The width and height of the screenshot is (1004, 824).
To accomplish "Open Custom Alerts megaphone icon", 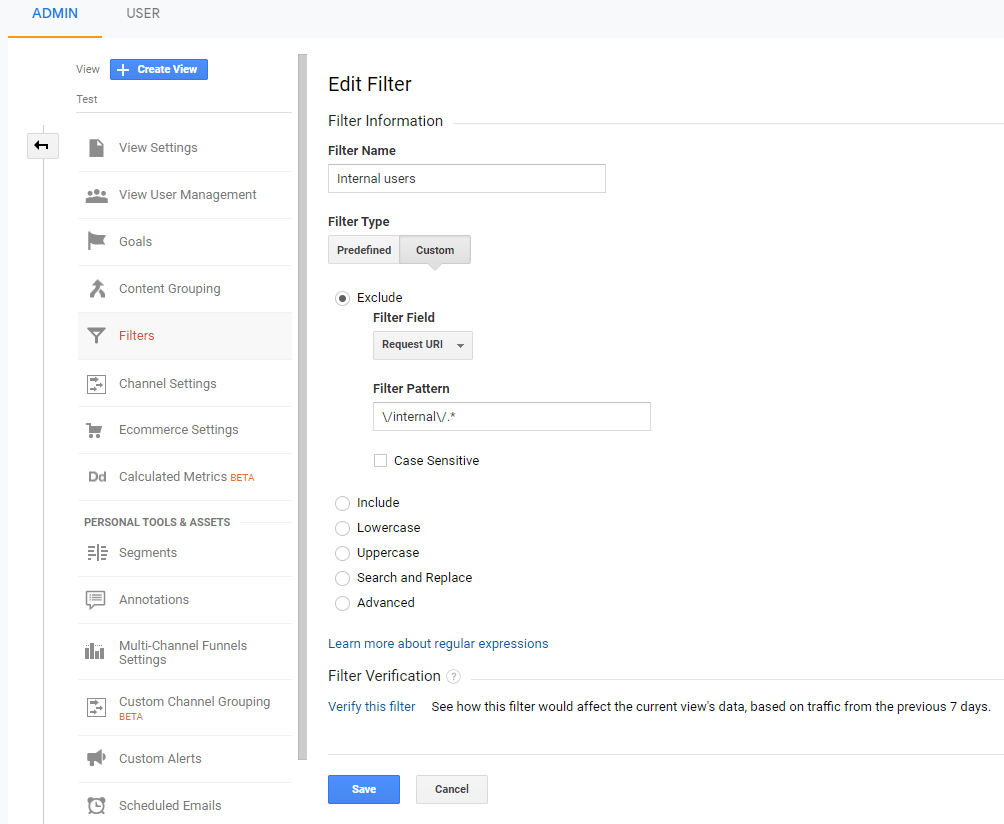I will pyautogui.click(x=96, y=758).
